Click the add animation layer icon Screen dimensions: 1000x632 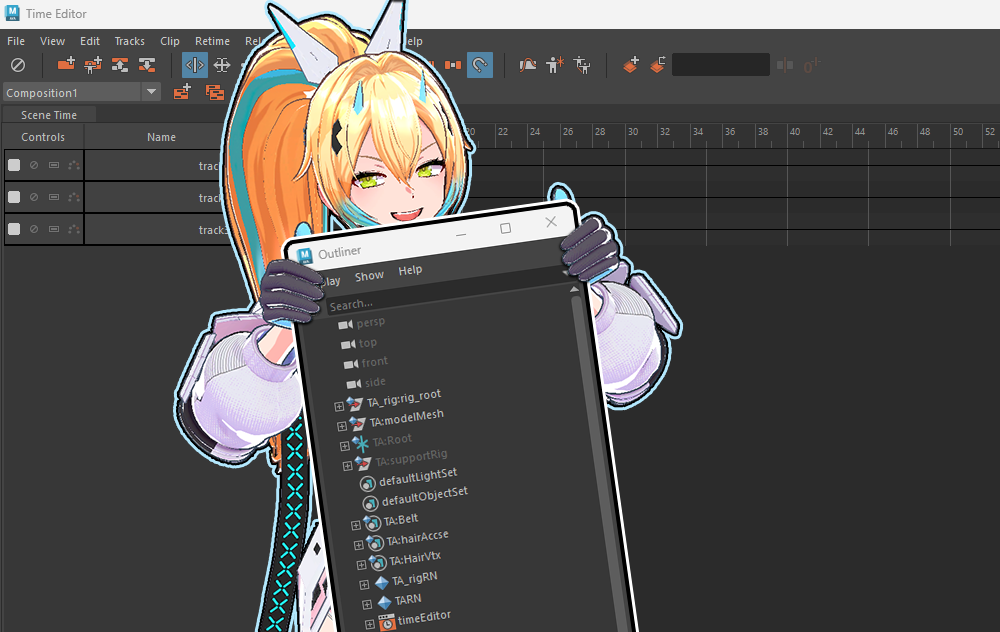[631, 65]
